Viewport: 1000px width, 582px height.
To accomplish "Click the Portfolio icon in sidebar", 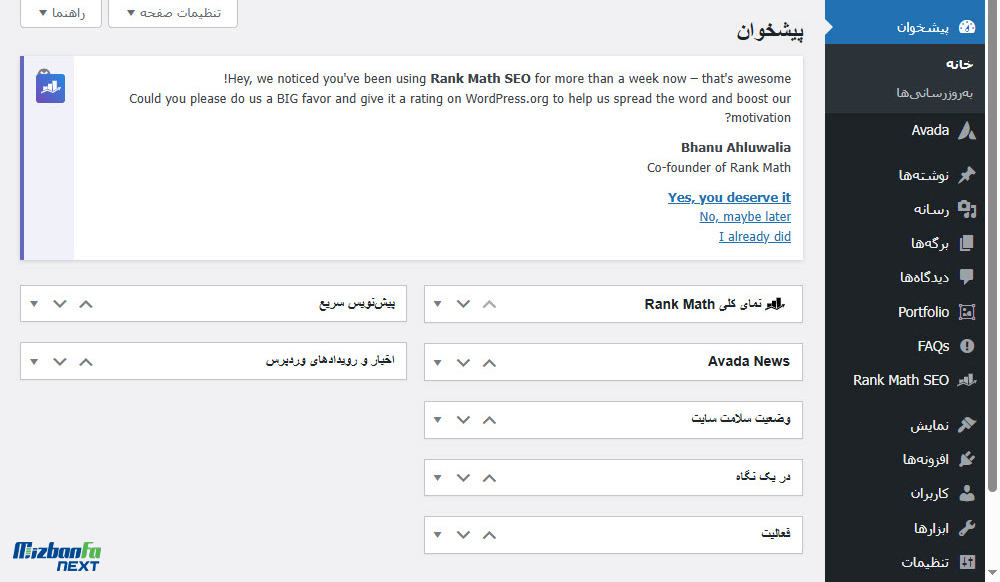I will [x=967, y=312].
